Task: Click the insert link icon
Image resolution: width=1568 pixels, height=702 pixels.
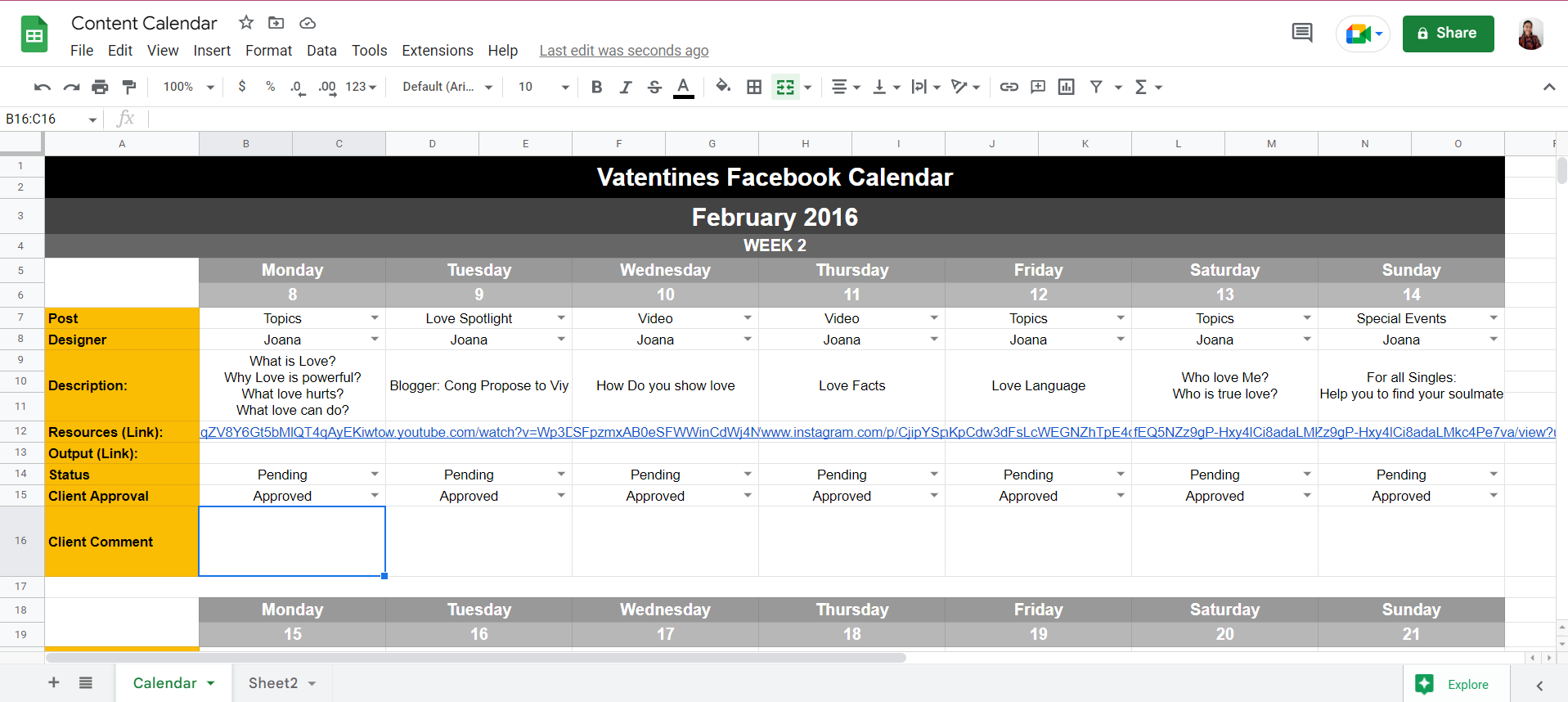Action: tap(1009, 87)
